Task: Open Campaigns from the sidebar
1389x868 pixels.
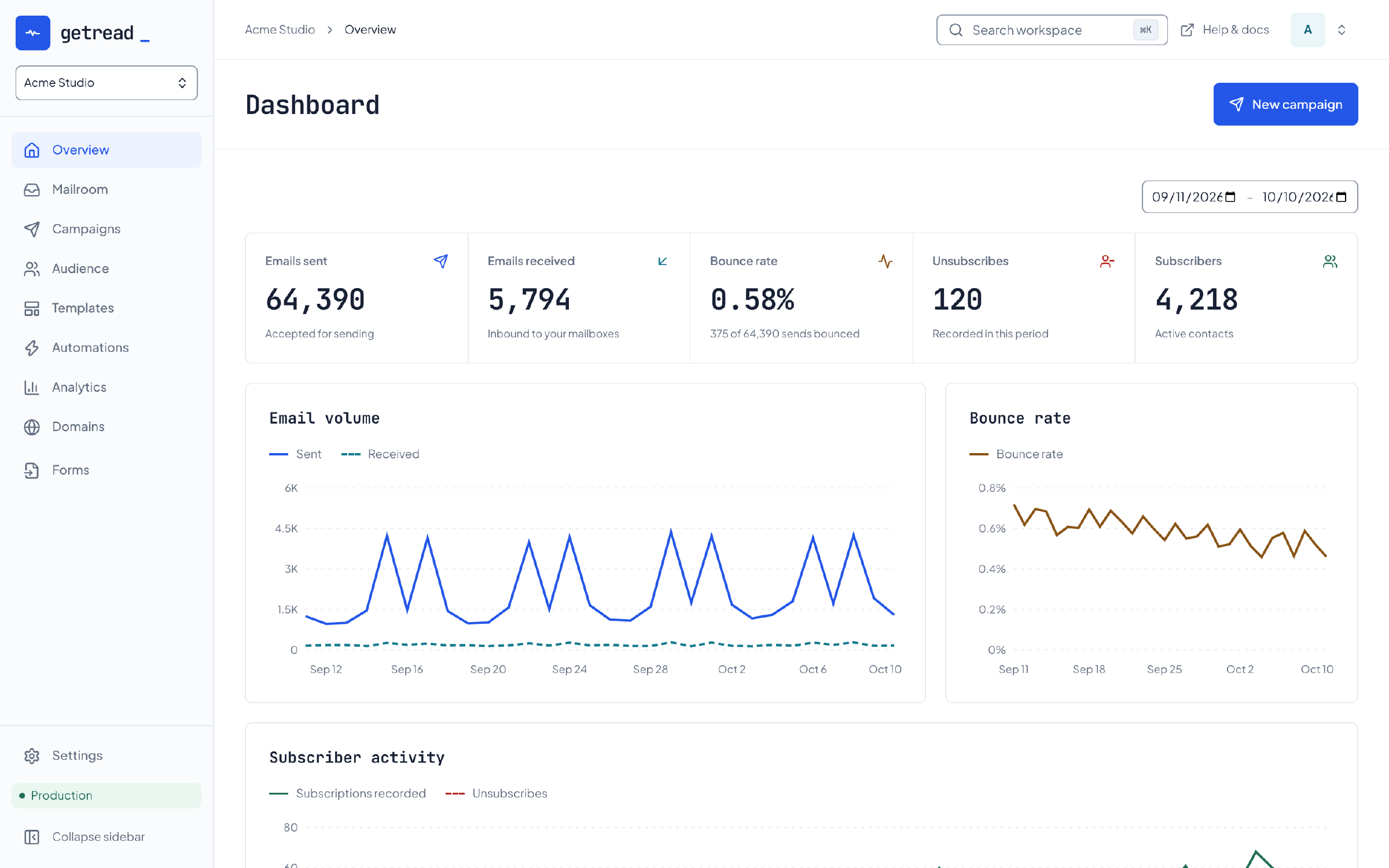Action: (106, 229)
